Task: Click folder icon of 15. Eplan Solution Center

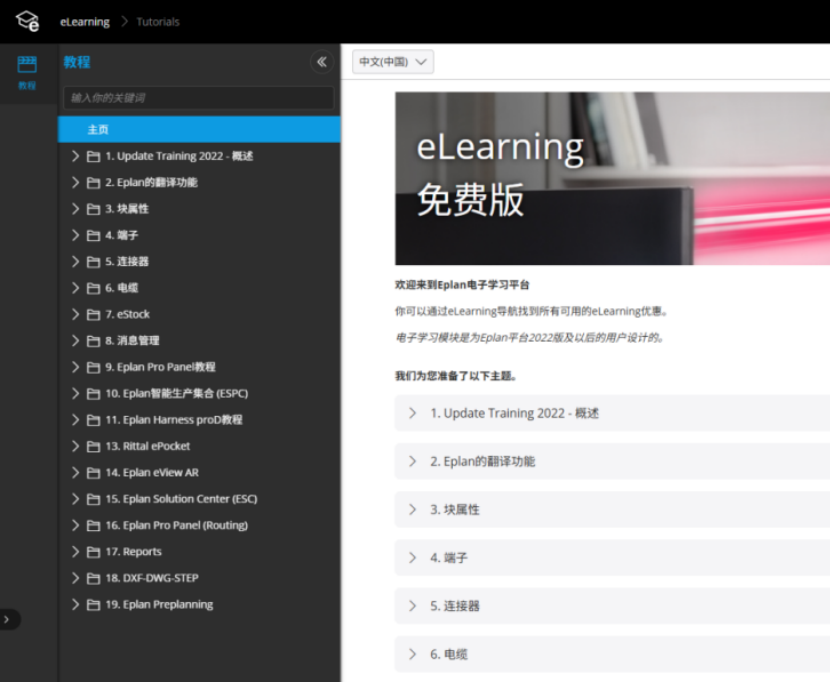Action: [x=93, y=499]
